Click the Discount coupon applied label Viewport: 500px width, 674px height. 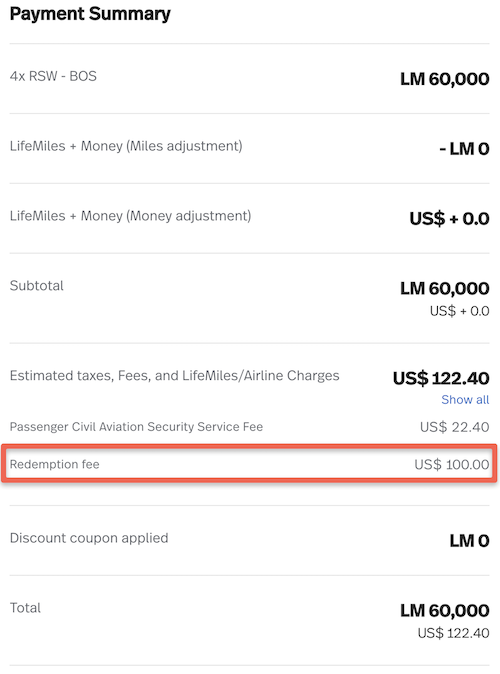coord(89,538)
